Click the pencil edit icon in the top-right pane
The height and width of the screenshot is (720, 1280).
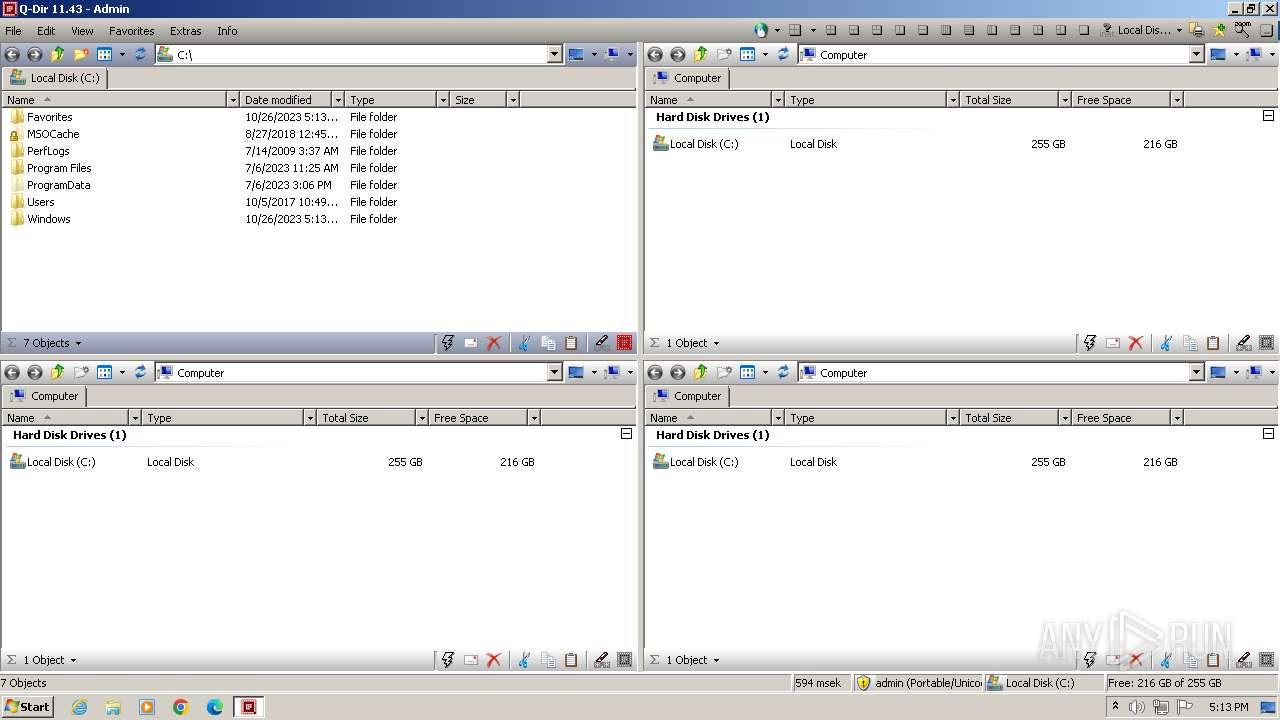tap(1244, 343)
